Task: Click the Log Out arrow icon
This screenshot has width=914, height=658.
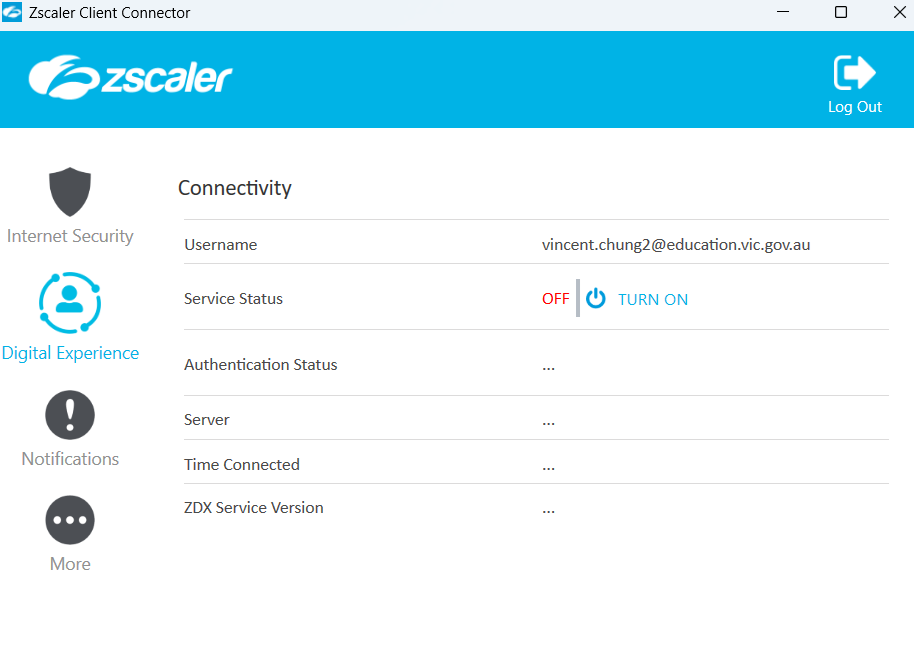Action: 855,73
